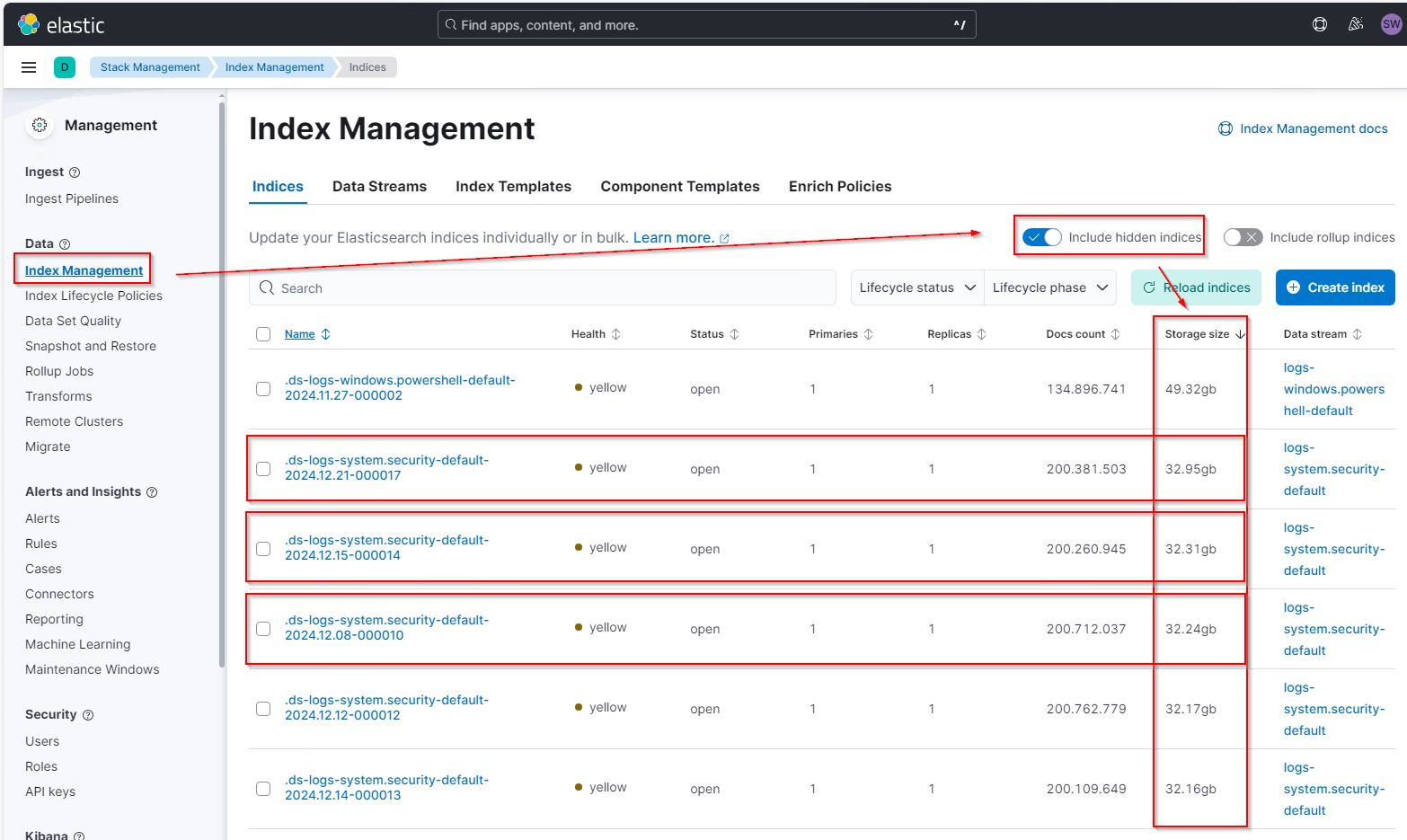Click the Index Management breadcrumb
The height and width of the screenshot is (840, 1407).
tap(274, 67)
